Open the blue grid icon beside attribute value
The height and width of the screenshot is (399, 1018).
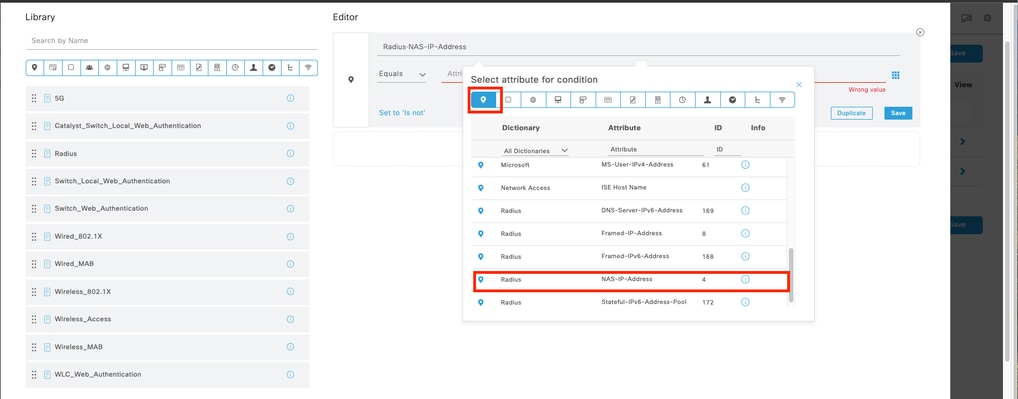click(896, 75)
